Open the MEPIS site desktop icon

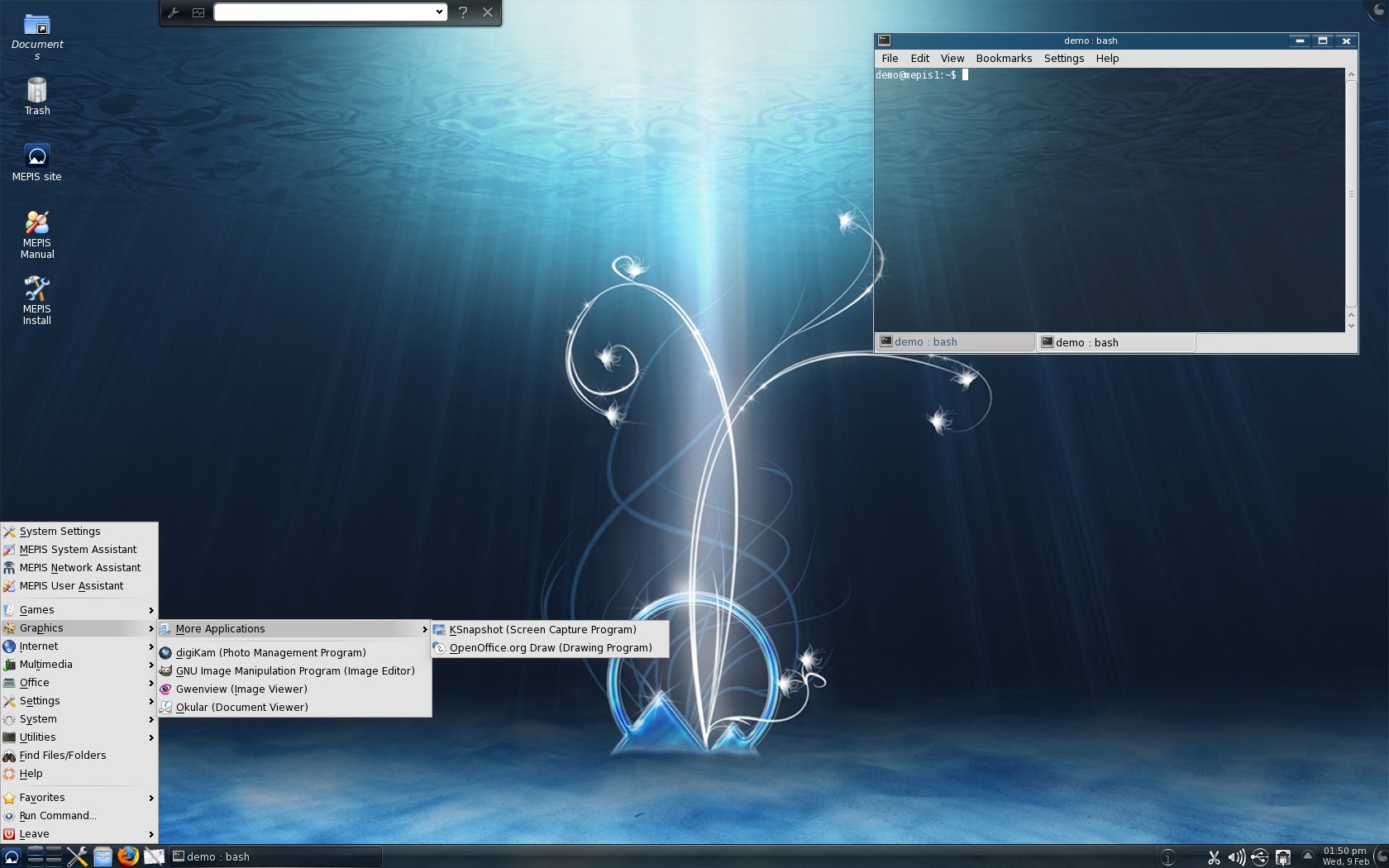click(x=36, y=162)
